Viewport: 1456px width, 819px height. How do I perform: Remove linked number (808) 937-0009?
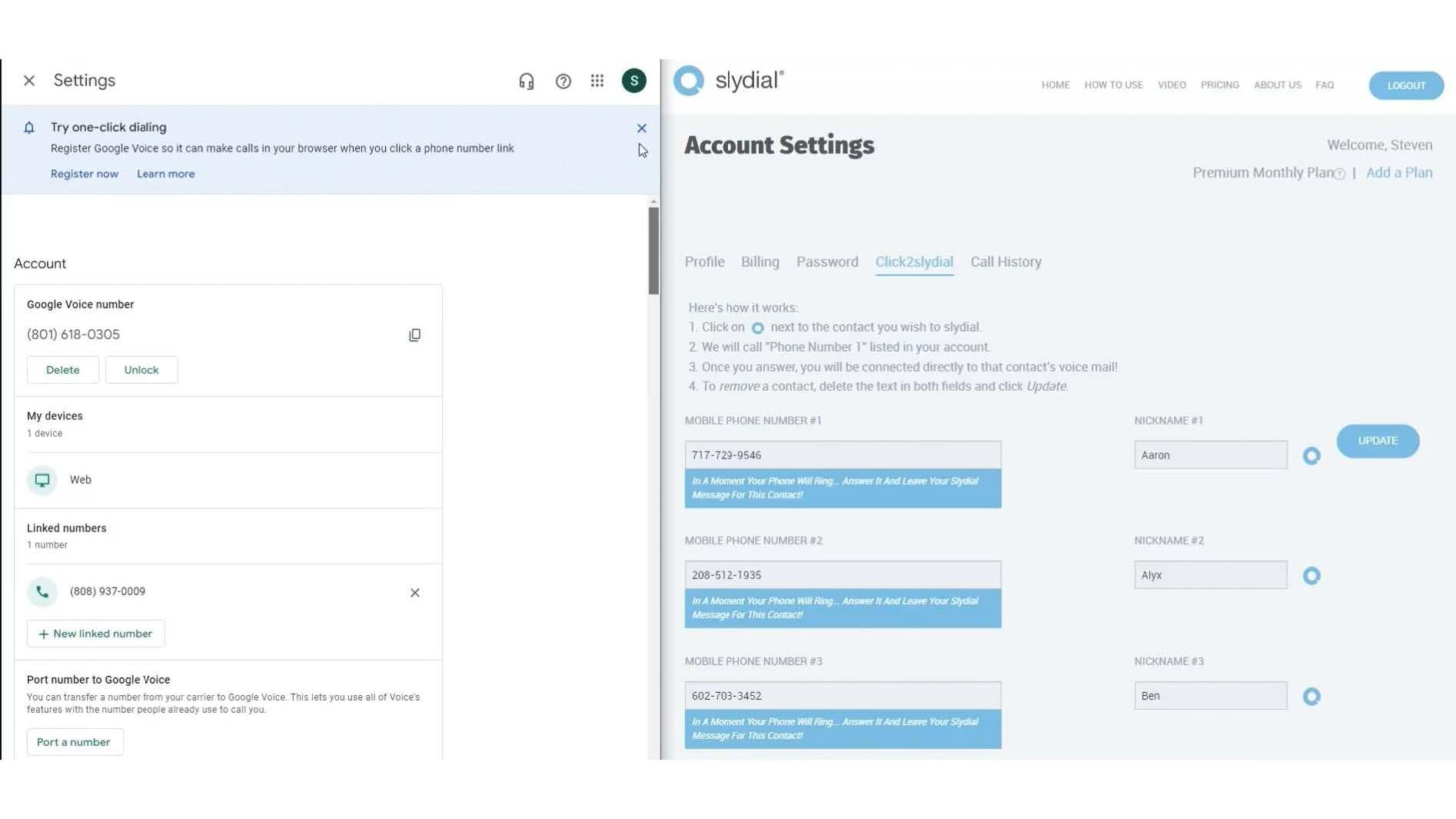pos(414,592)
